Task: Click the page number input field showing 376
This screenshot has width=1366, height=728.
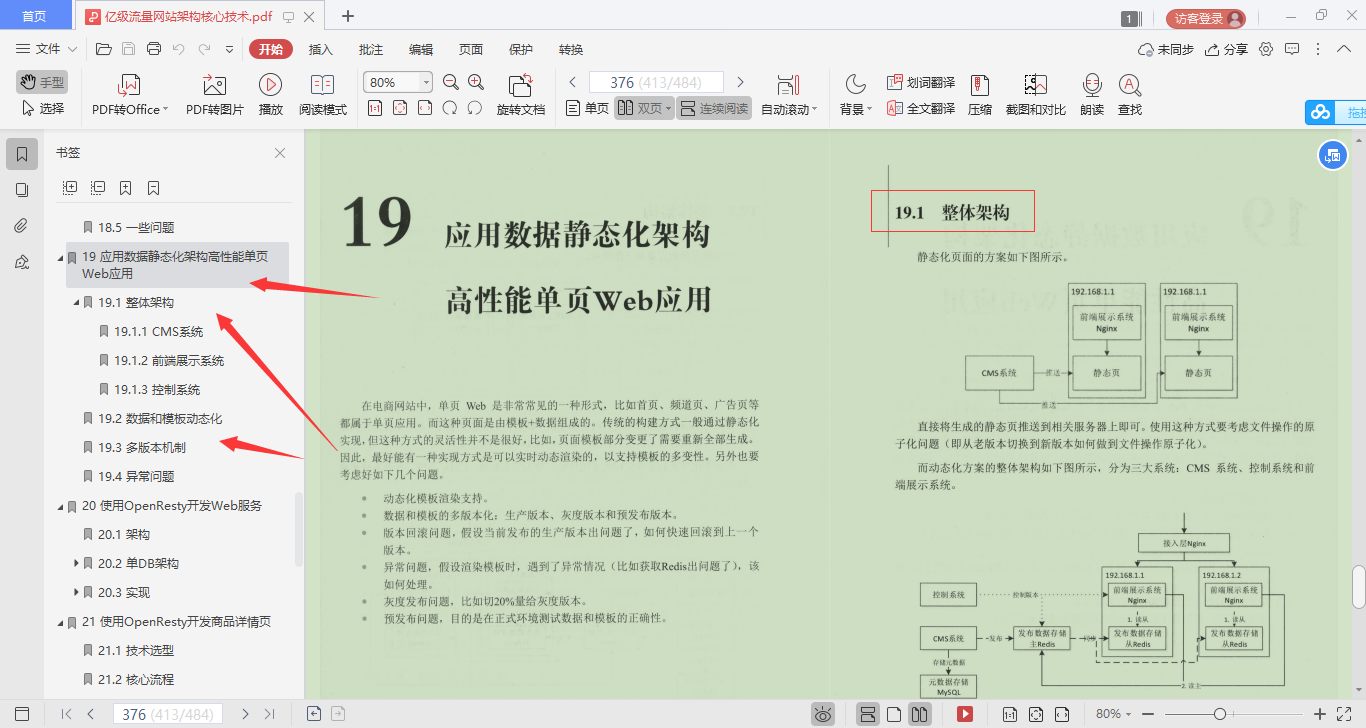Action: coord(655,81)
